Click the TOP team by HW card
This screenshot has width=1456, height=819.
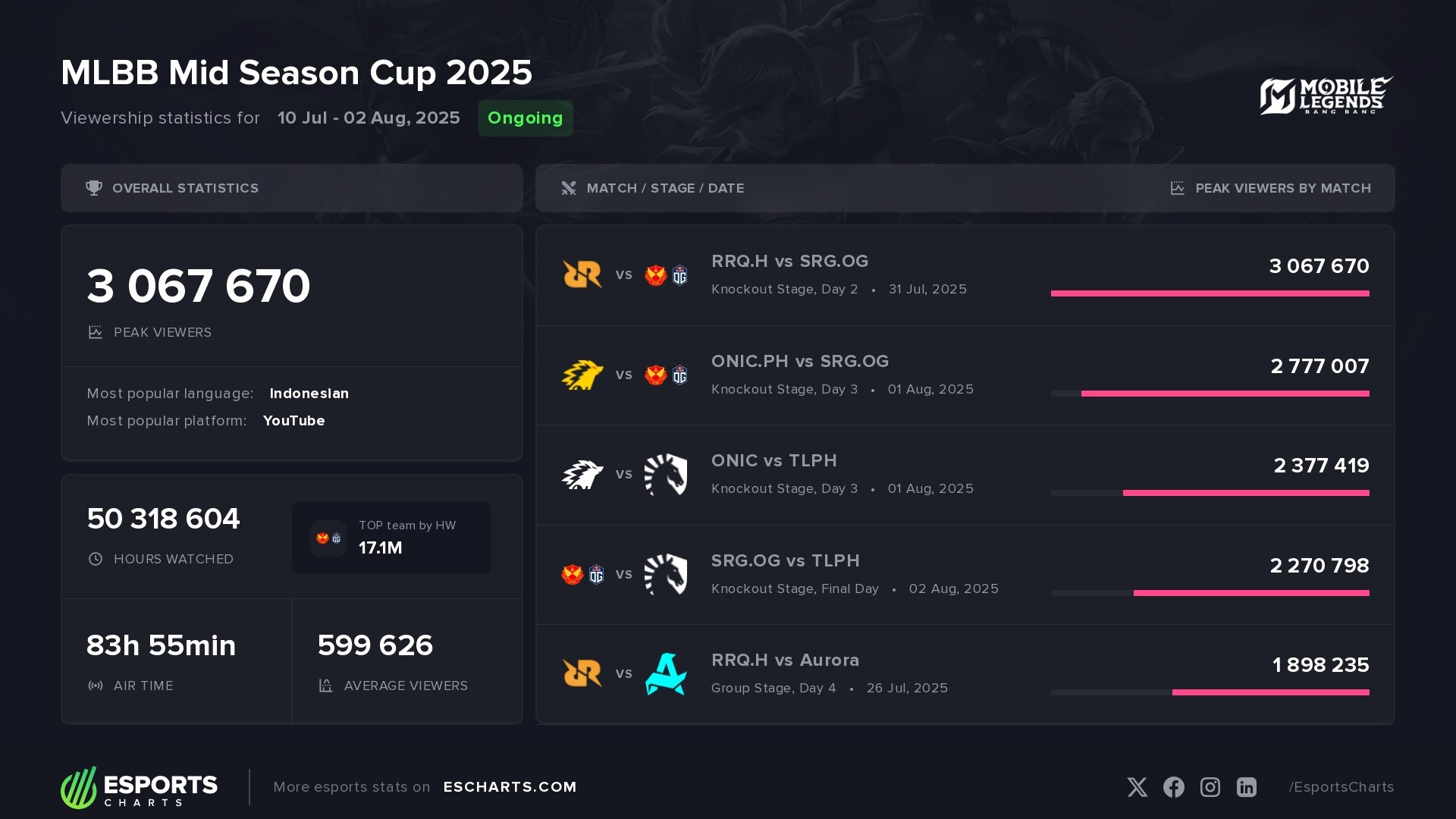[x=391, y=537]
